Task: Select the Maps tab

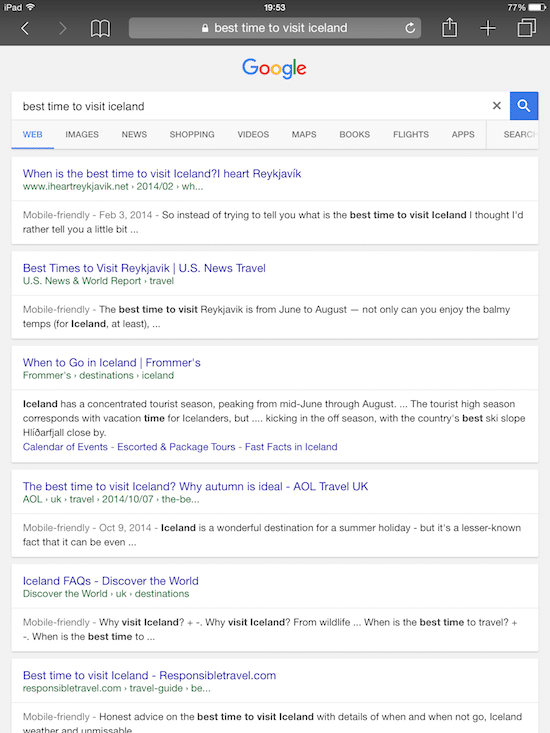Action: pos(304,135)
